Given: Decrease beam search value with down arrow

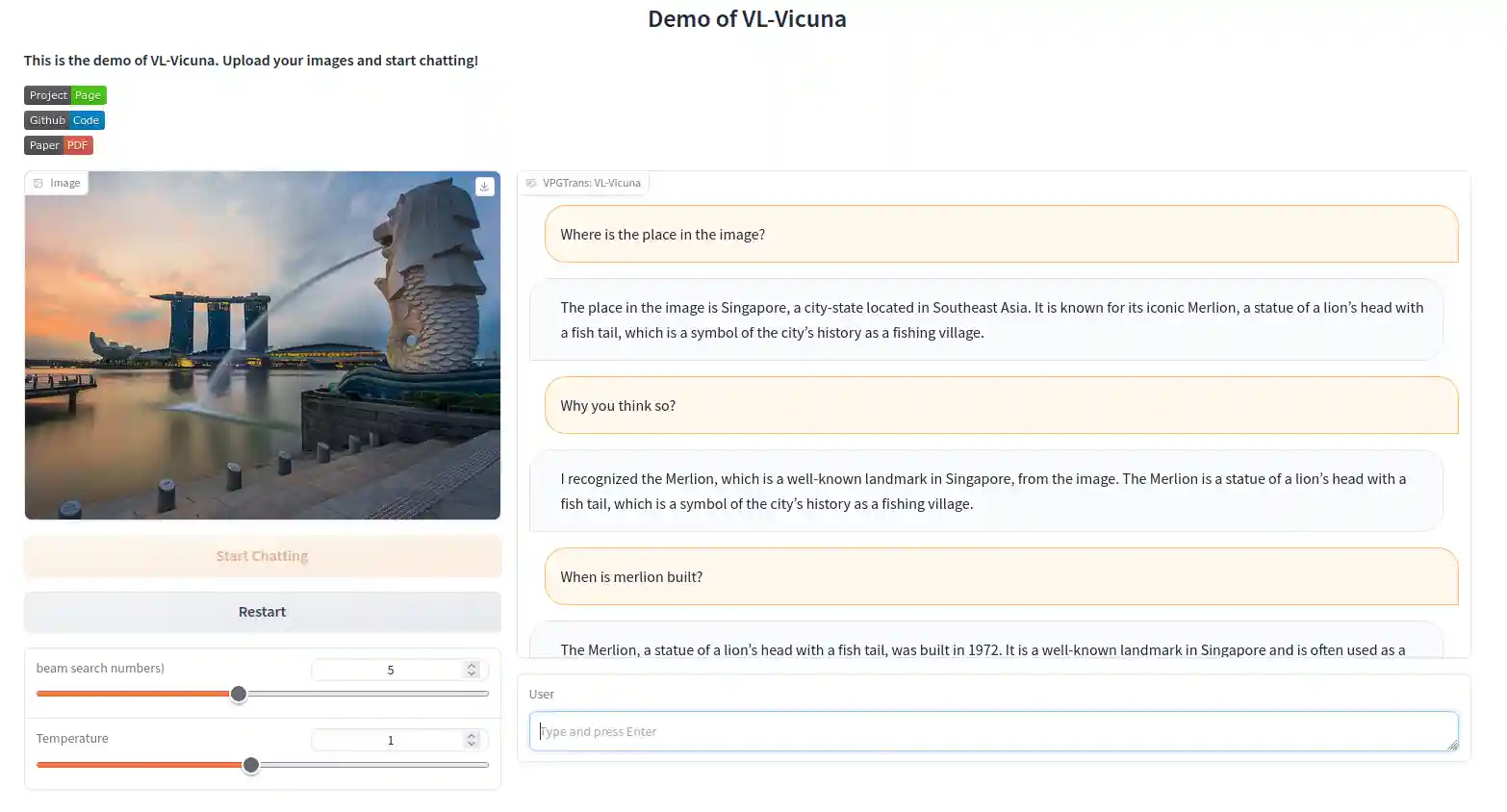Looking at the screenshot, I should click(472, 673).
